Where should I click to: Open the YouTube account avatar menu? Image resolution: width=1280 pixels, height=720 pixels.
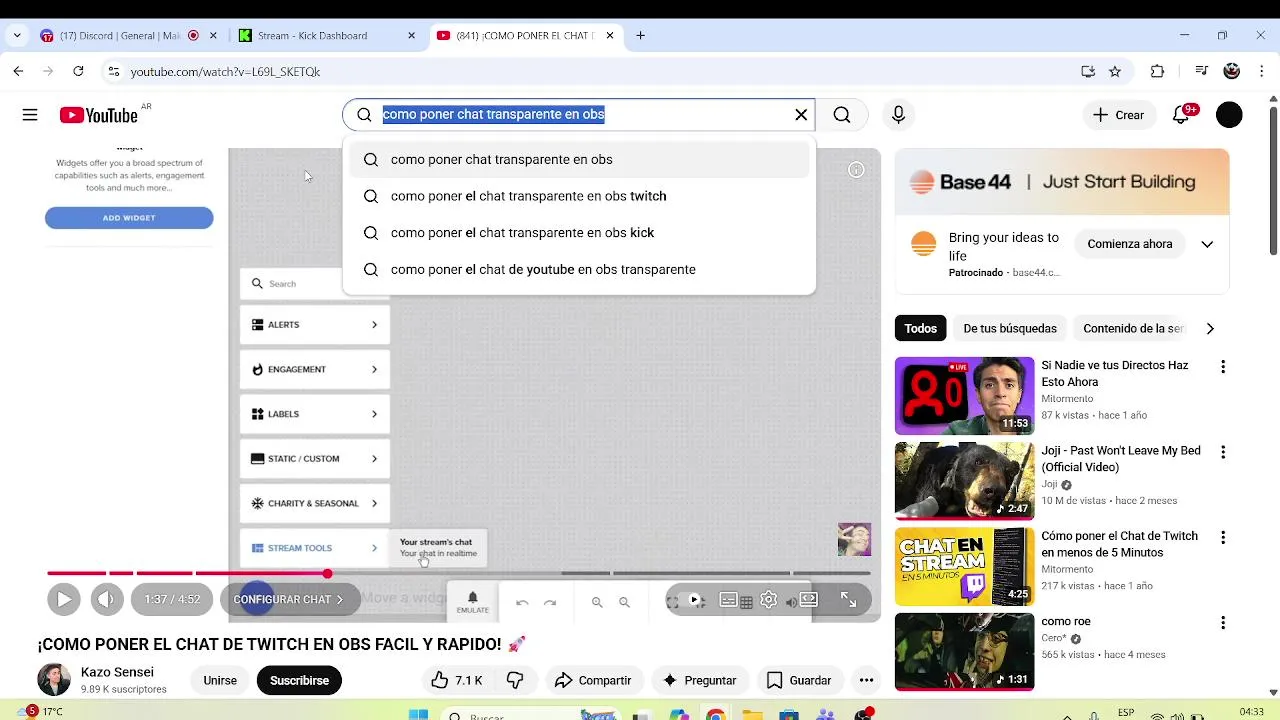point(1229,115)
